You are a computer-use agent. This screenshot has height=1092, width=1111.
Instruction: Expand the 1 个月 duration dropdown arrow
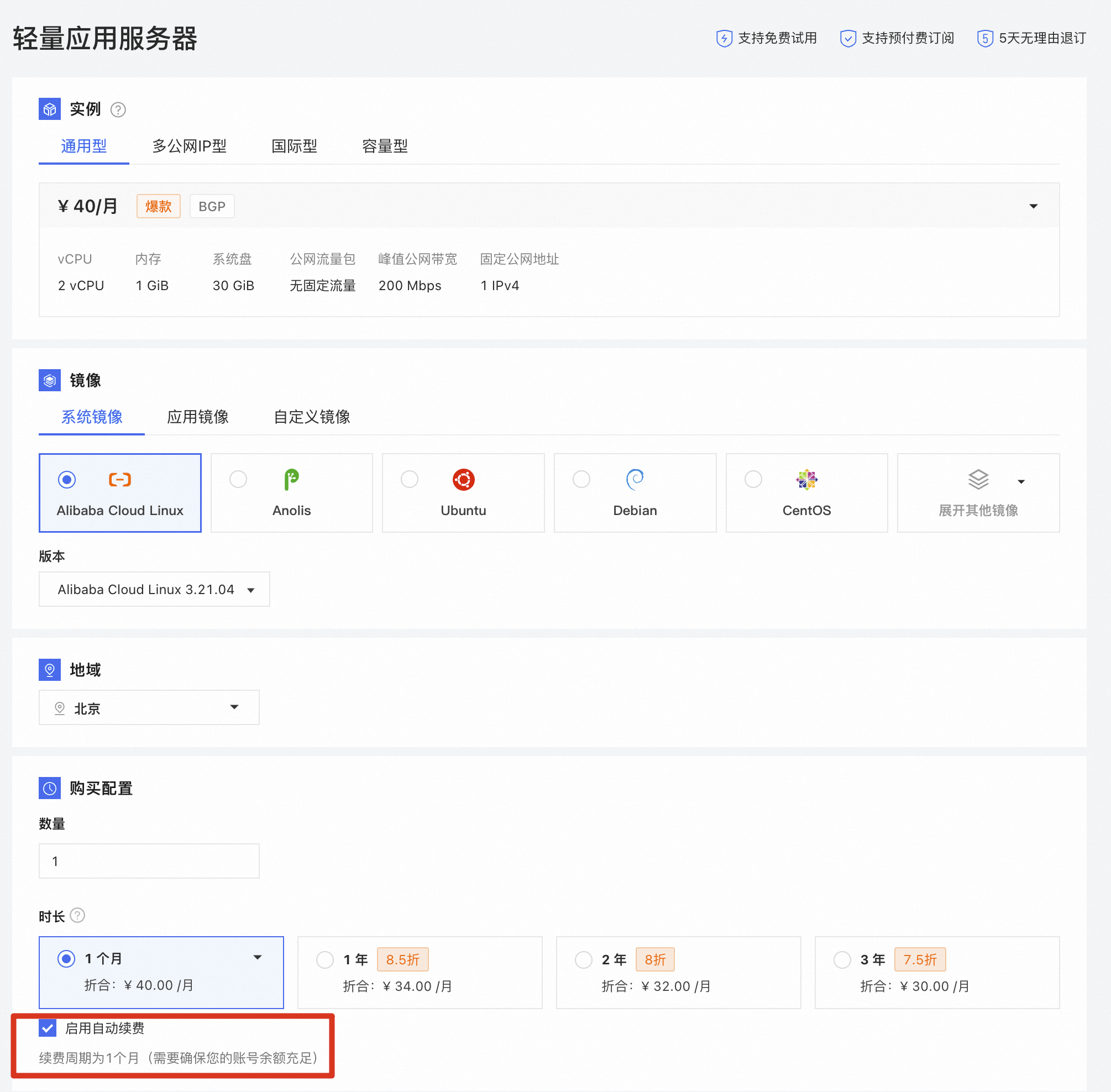tap(258, 957)
